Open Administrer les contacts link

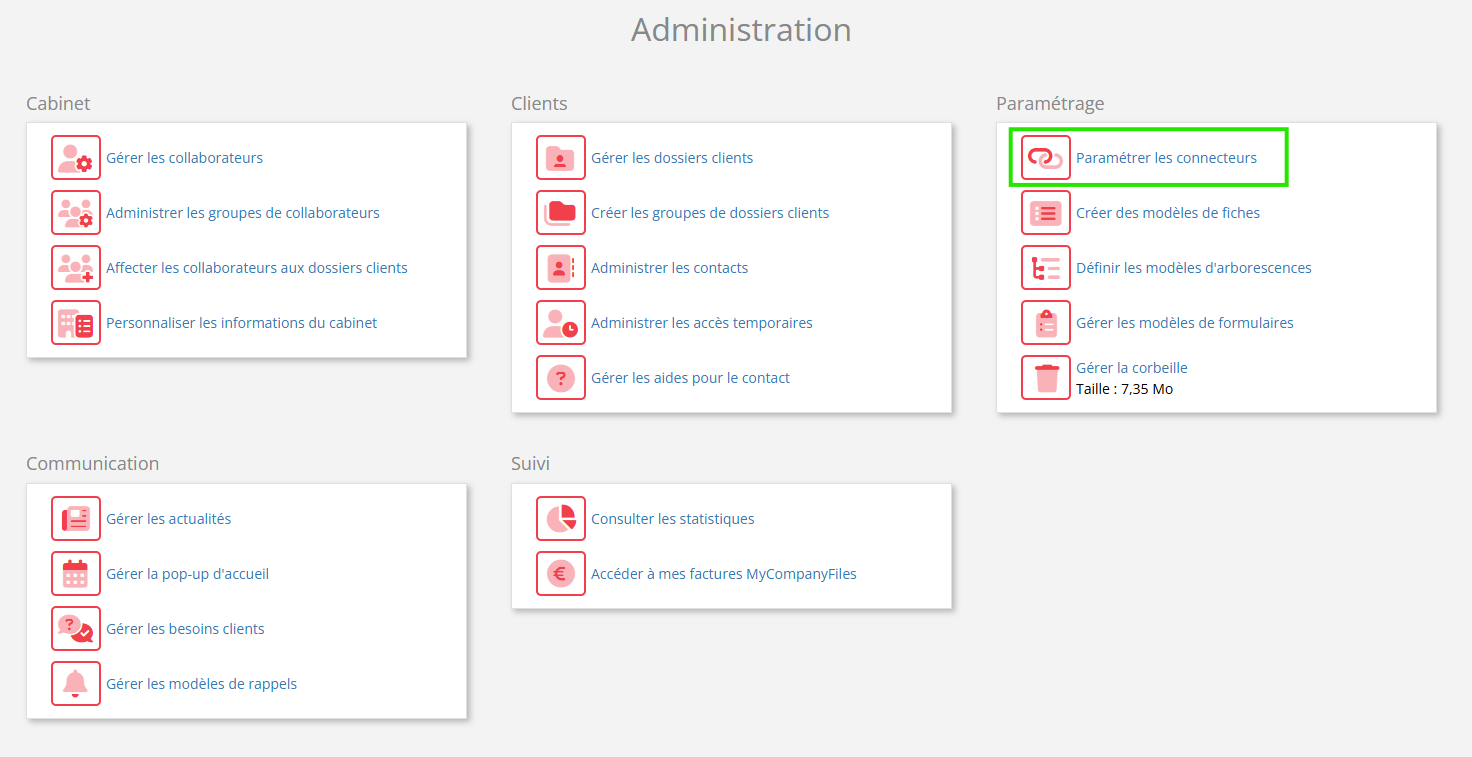tap(669, 268)
